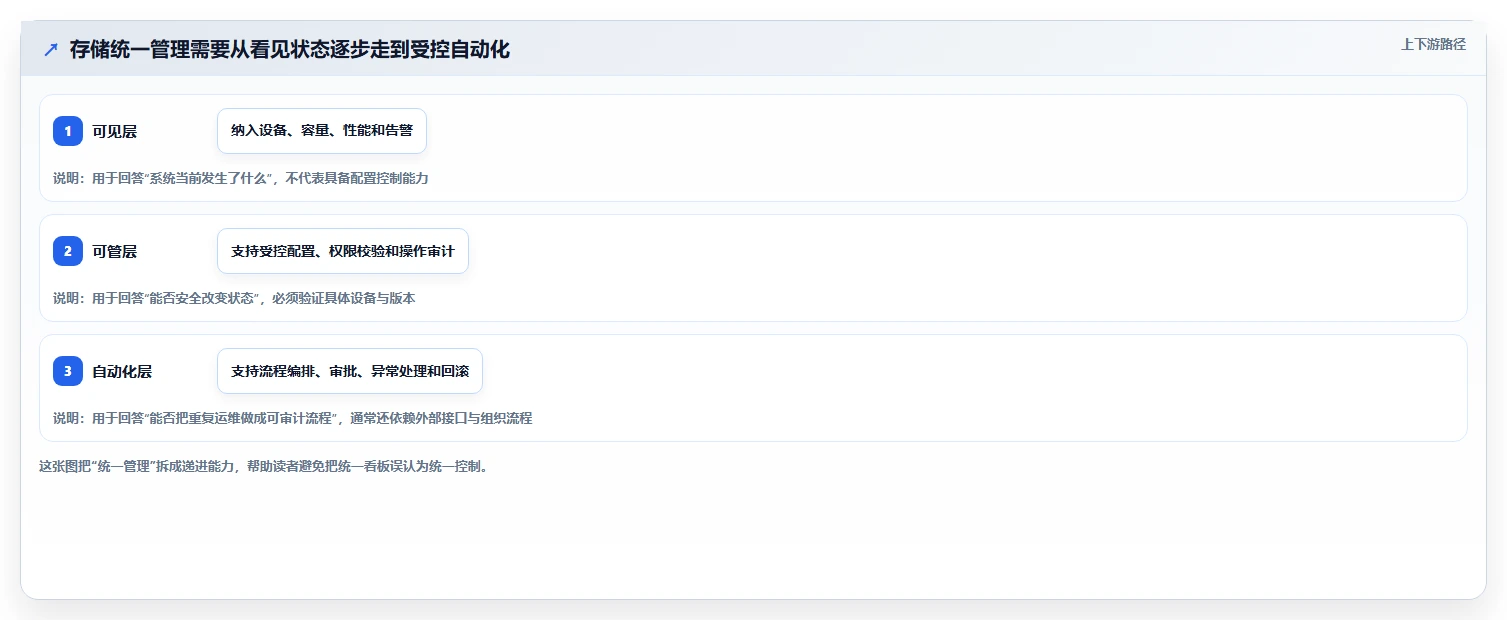The height and width of the screenshot is (620, 1507).
Task: Select the 可管层 layer label
Action: coord(115,251)
